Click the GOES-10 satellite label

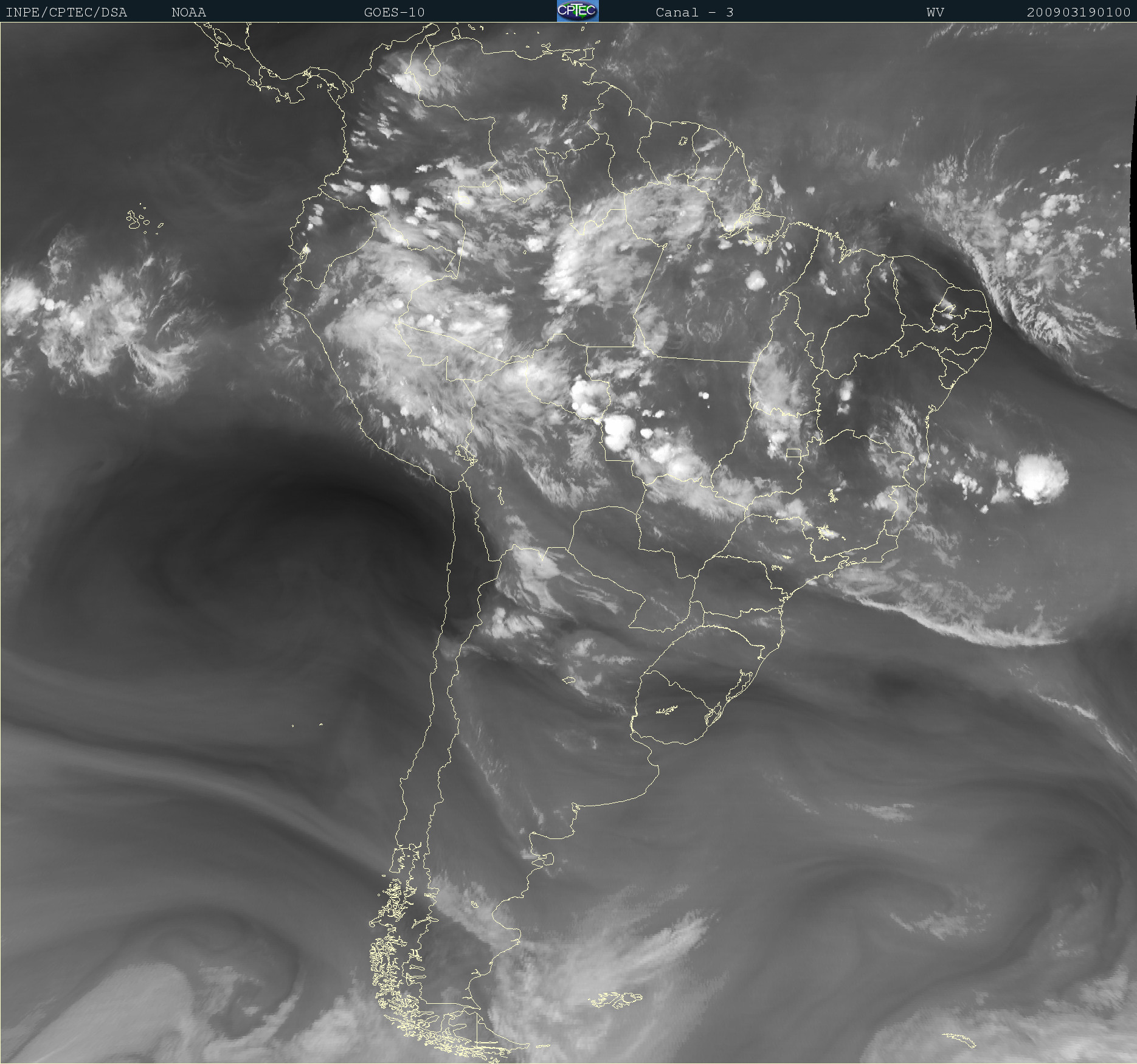[x=394, y=12]
